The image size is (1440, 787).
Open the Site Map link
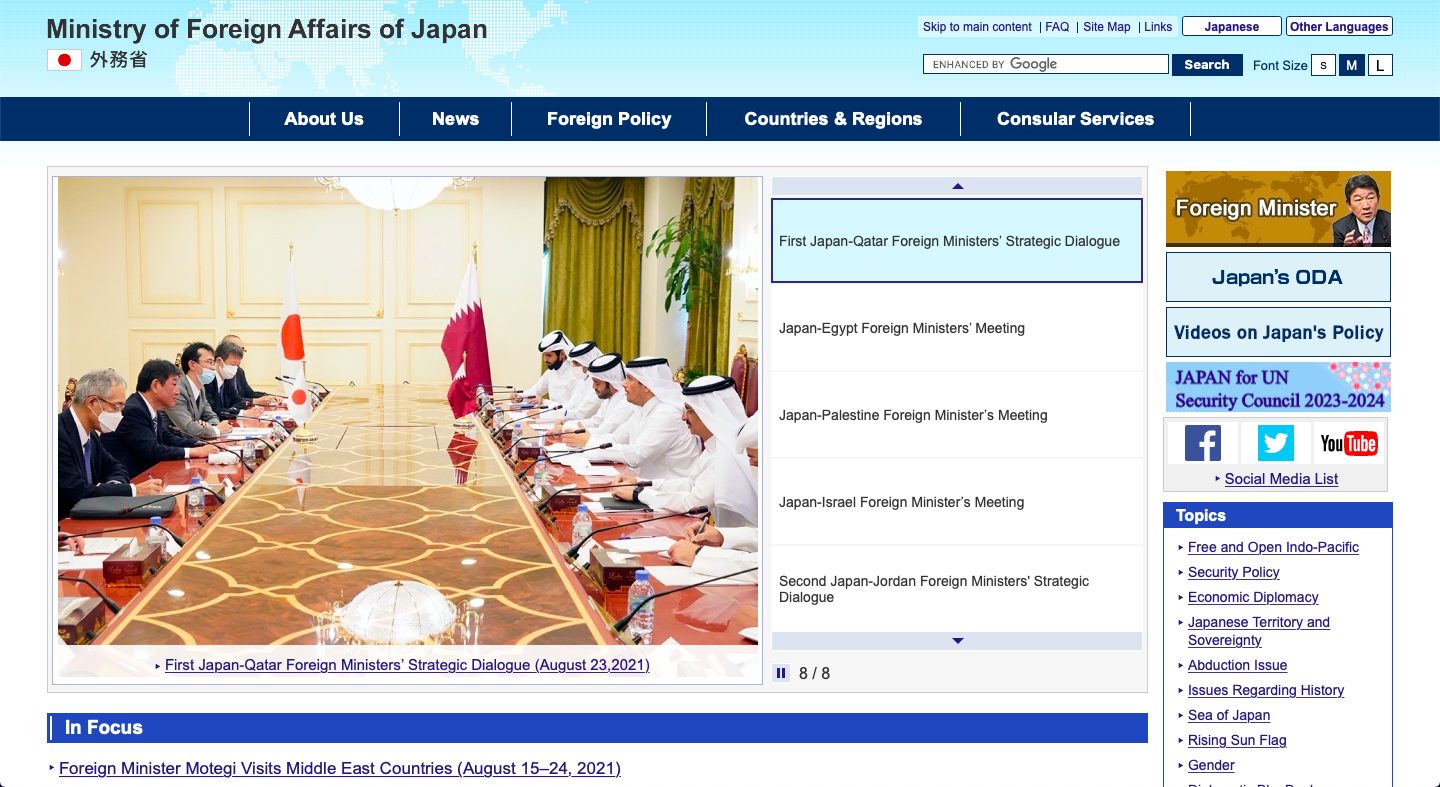pyautogui.click(x=1107, y=27)
